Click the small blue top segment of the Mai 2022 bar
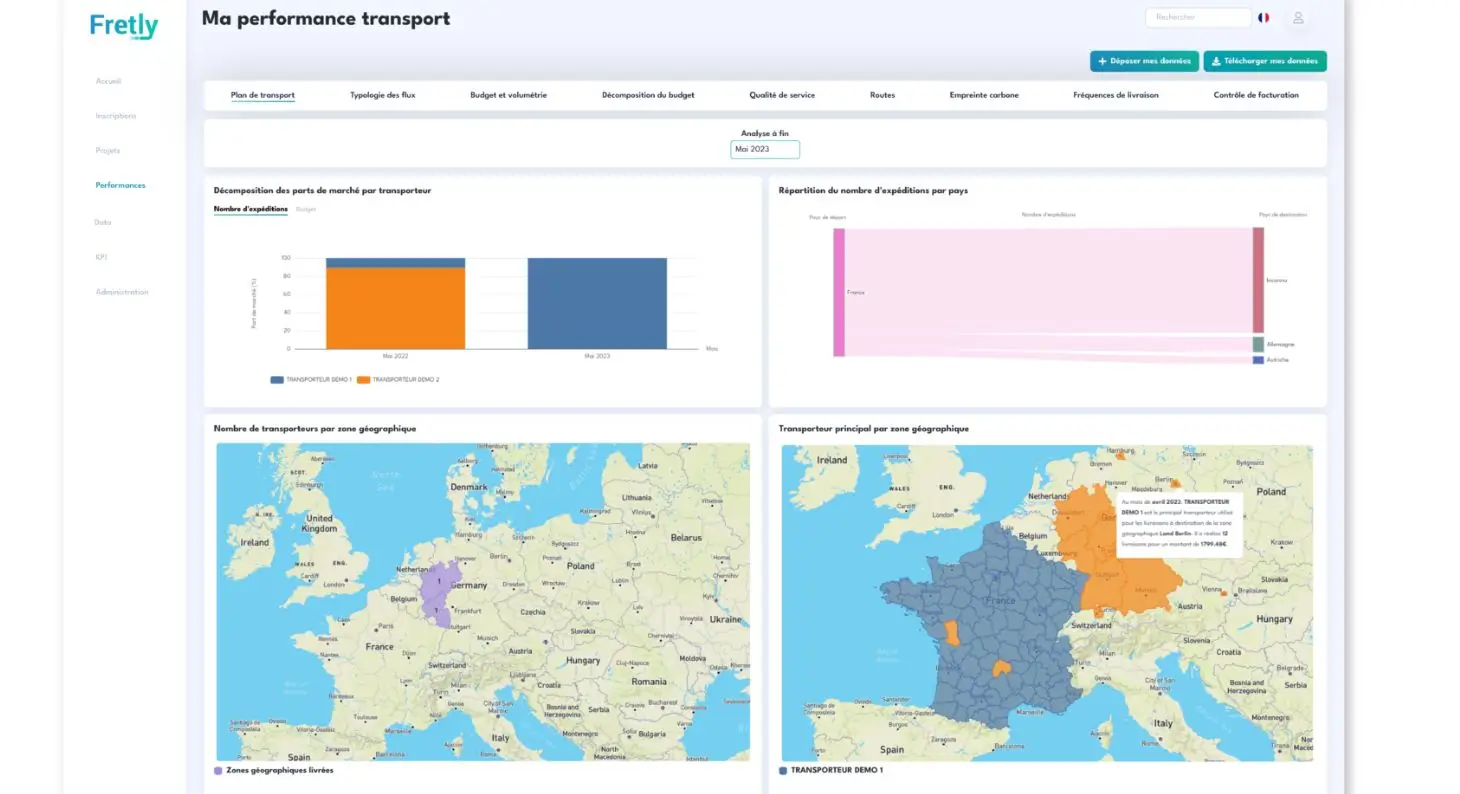This screenshot has height=794, width=1460. pyautogui.click(x=395, y=263)
